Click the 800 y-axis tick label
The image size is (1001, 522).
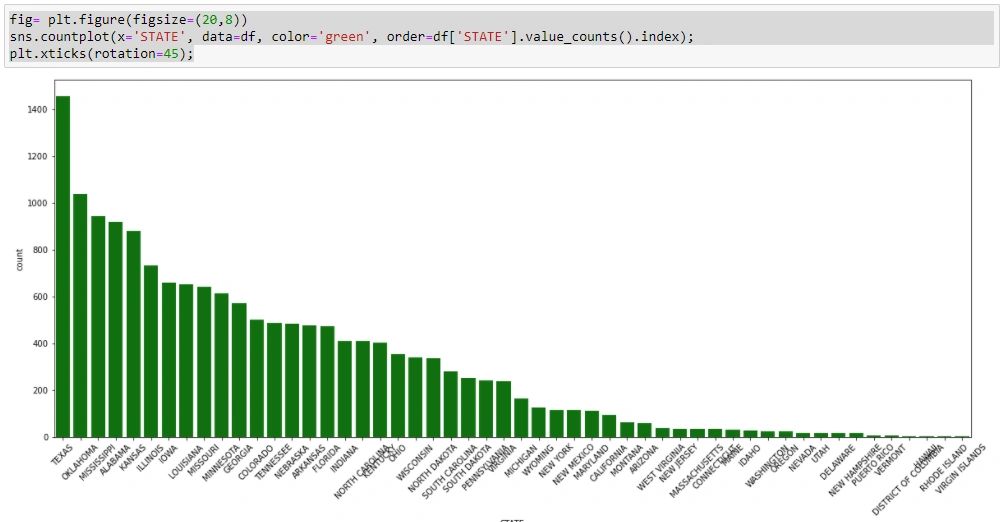click(40, 250)
